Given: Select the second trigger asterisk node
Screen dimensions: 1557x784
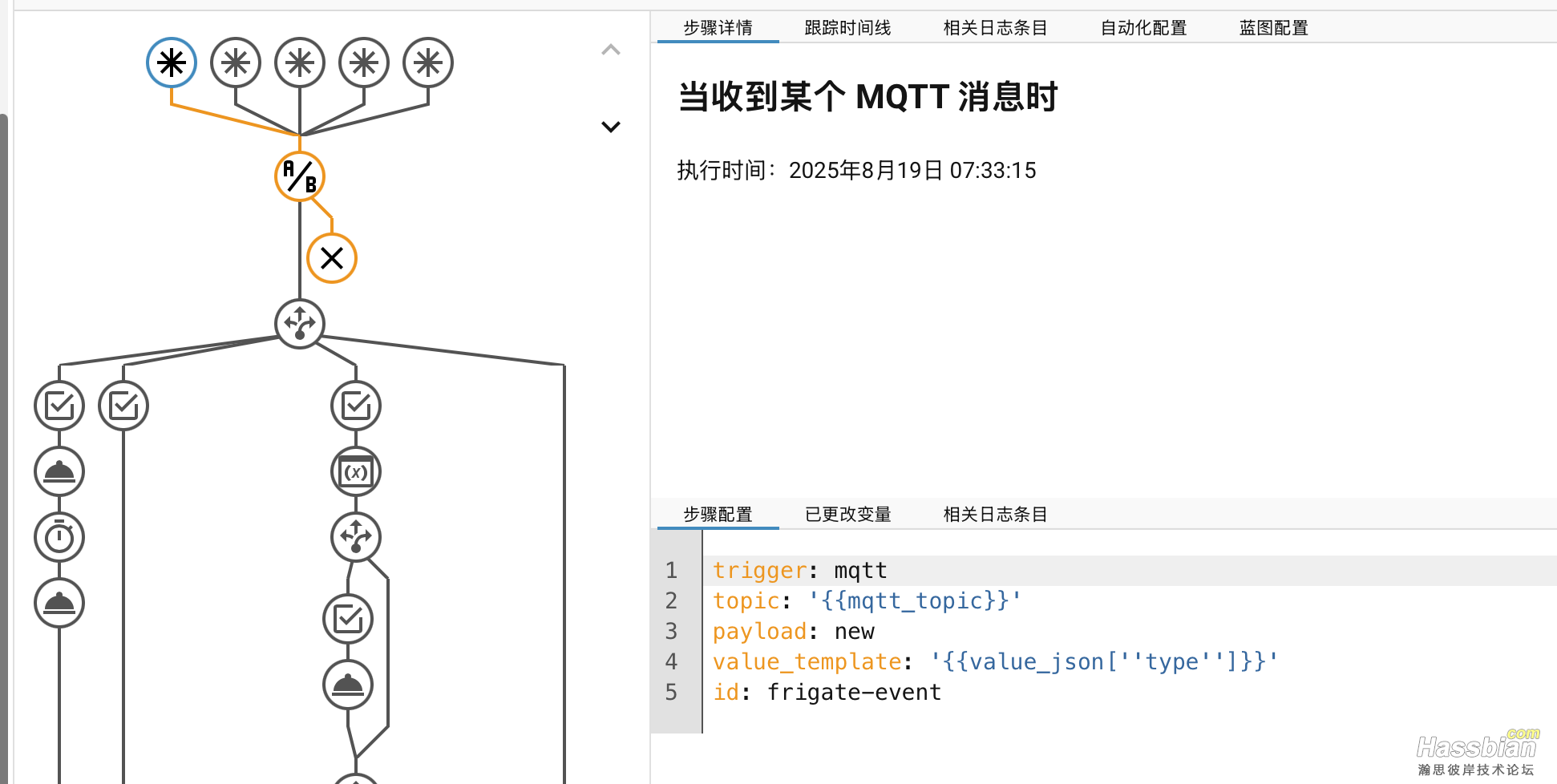Looking at the screenshot, I should [x=236, y=63].
